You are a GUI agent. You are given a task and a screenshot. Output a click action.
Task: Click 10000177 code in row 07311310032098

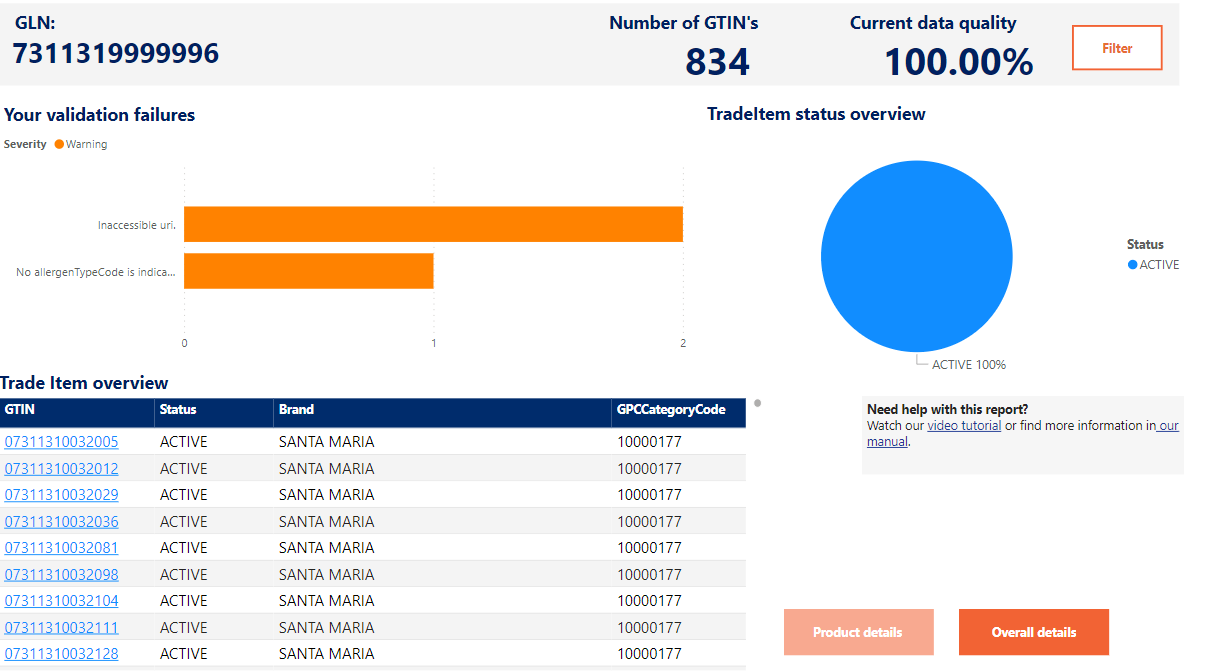[x=649, y=574]
